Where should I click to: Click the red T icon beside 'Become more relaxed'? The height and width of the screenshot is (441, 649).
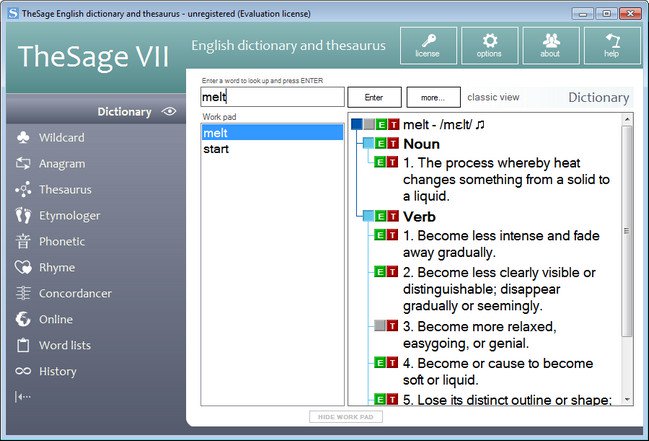[392, 325]
